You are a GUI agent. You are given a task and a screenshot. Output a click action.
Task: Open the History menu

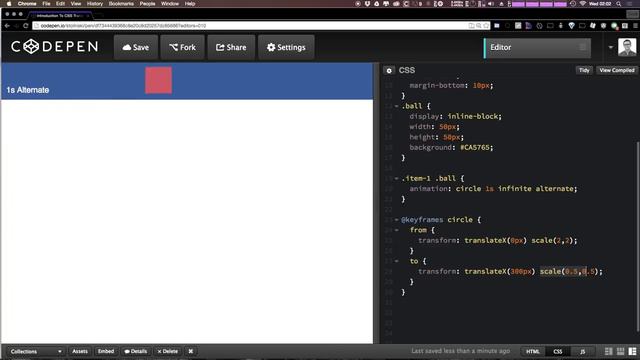(x=95, y=4)
